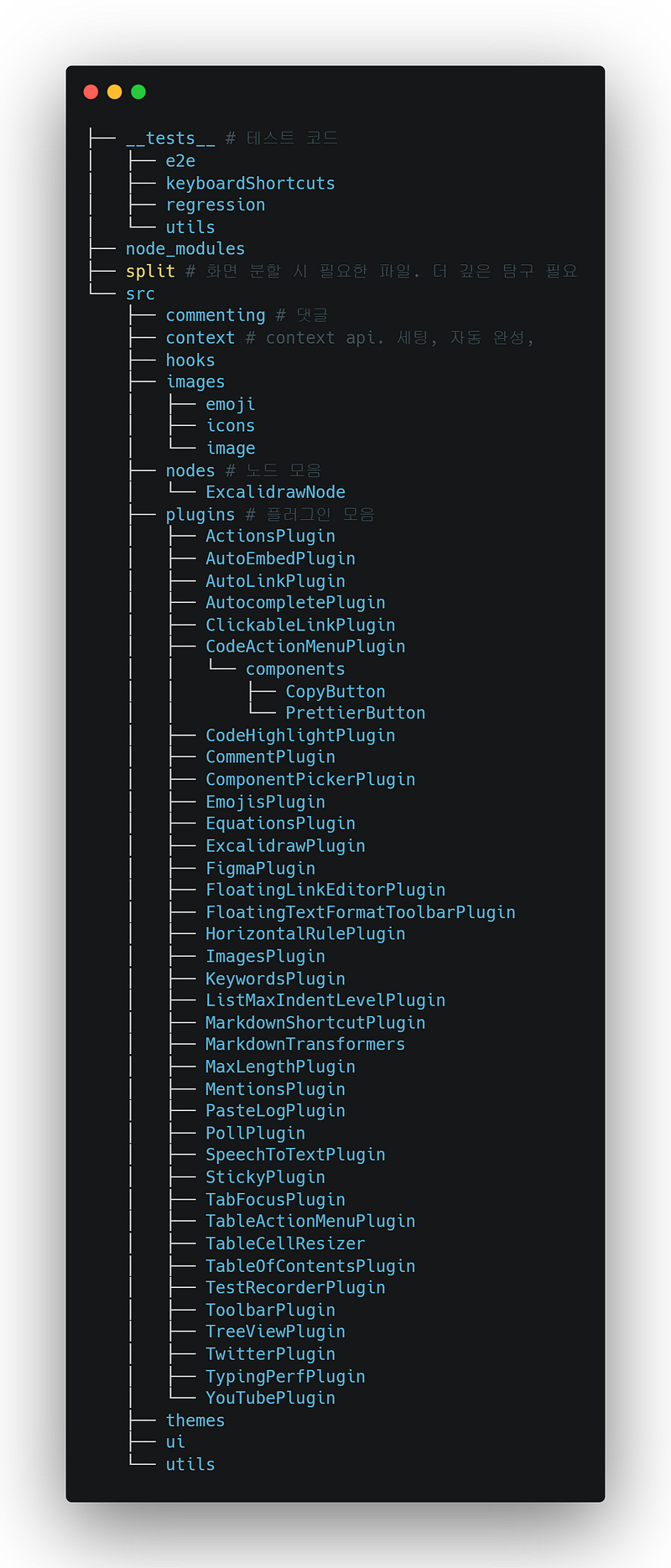Select the __tests__ folder entry
The width and height of the screenshot is (671, 1568).
170,138
